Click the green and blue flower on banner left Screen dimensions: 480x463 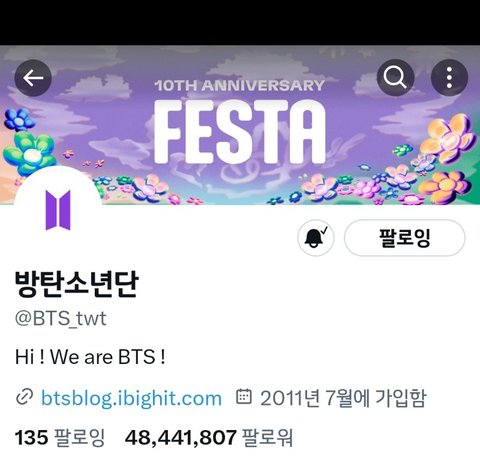coord(30,153)
